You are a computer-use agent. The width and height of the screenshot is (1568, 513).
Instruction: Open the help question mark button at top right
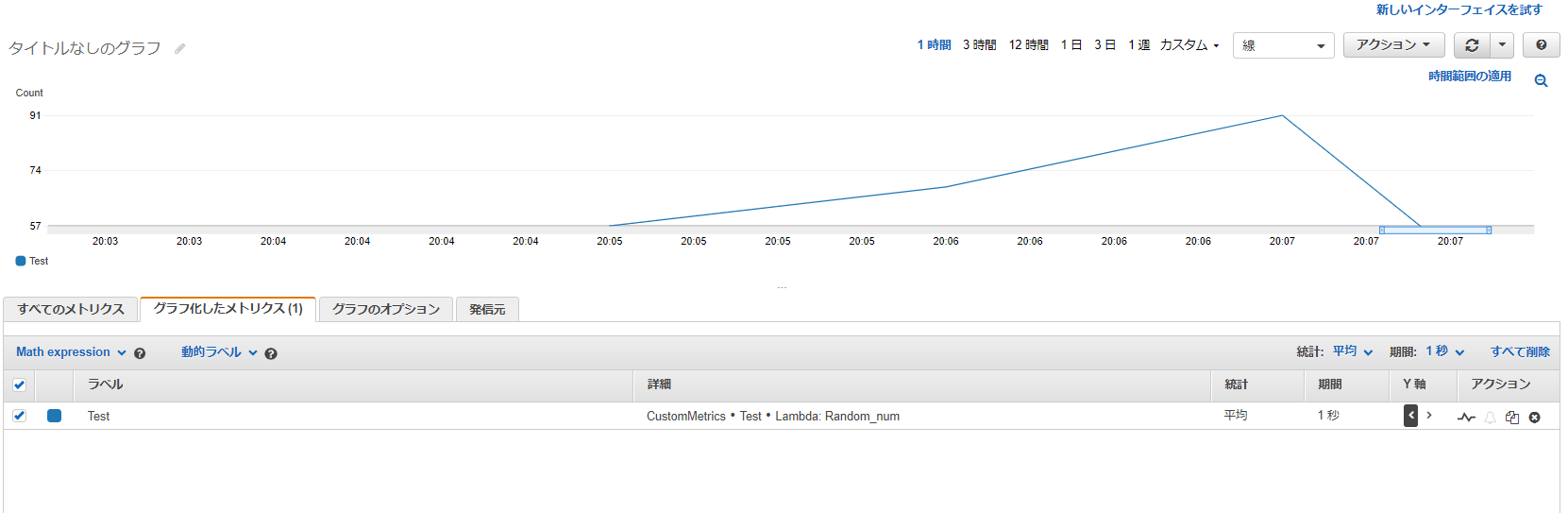[1541, 45]
